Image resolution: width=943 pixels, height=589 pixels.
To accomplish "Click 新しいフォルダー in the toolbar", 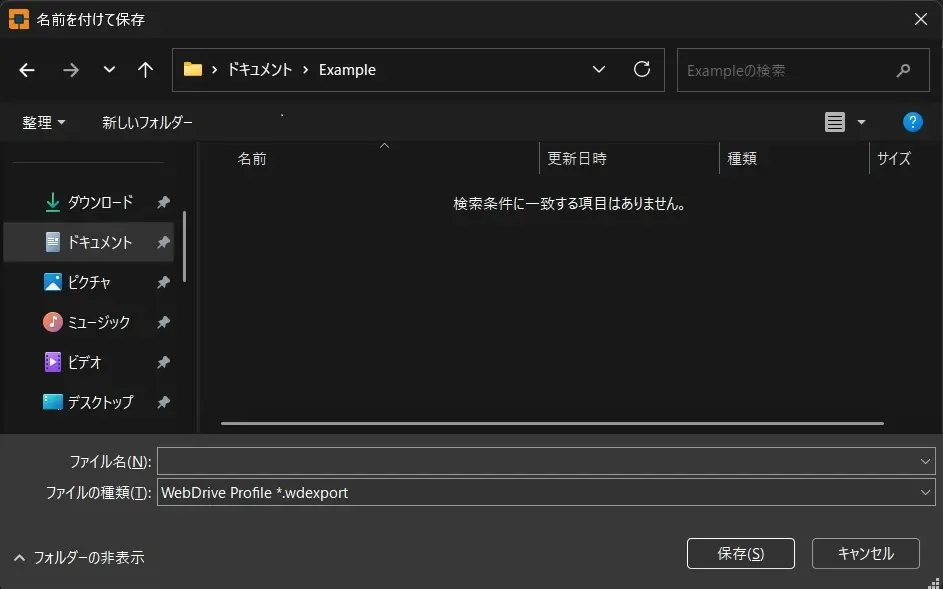I will pyautogui.click(x=147, y=122).
